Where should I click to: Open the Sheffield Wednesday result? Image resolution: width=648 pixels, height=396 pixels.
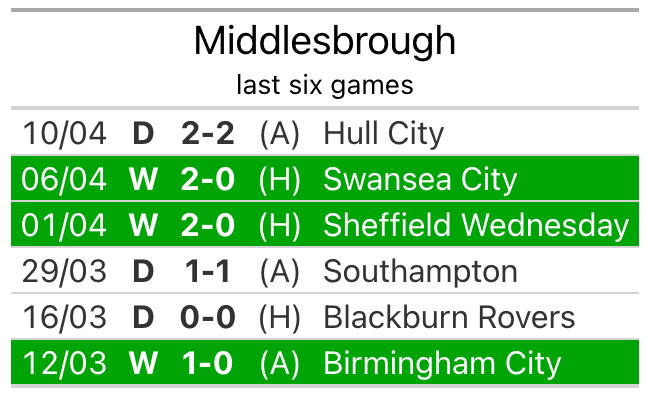[325, 224]
